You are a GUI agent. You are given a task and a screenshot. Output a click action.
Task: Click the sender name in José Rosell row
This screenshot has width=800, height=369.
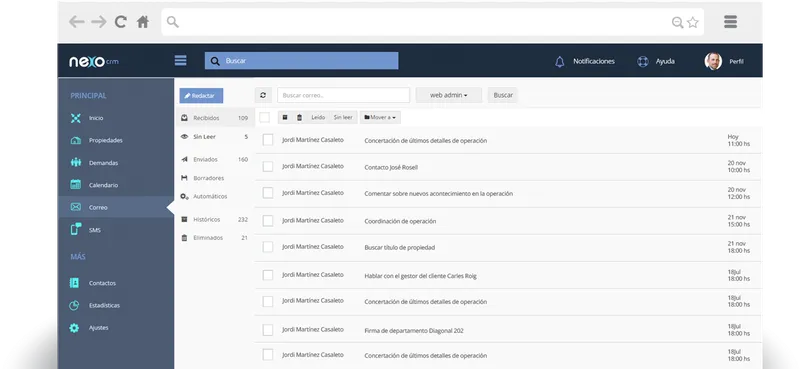tap(313, 166)
